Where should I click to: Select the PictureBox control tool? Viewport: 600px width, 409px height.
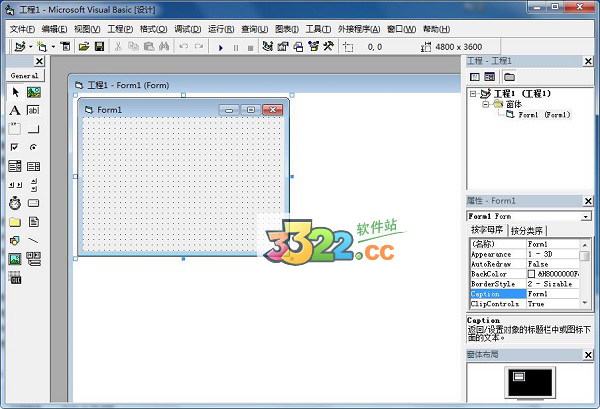[34, 92]
